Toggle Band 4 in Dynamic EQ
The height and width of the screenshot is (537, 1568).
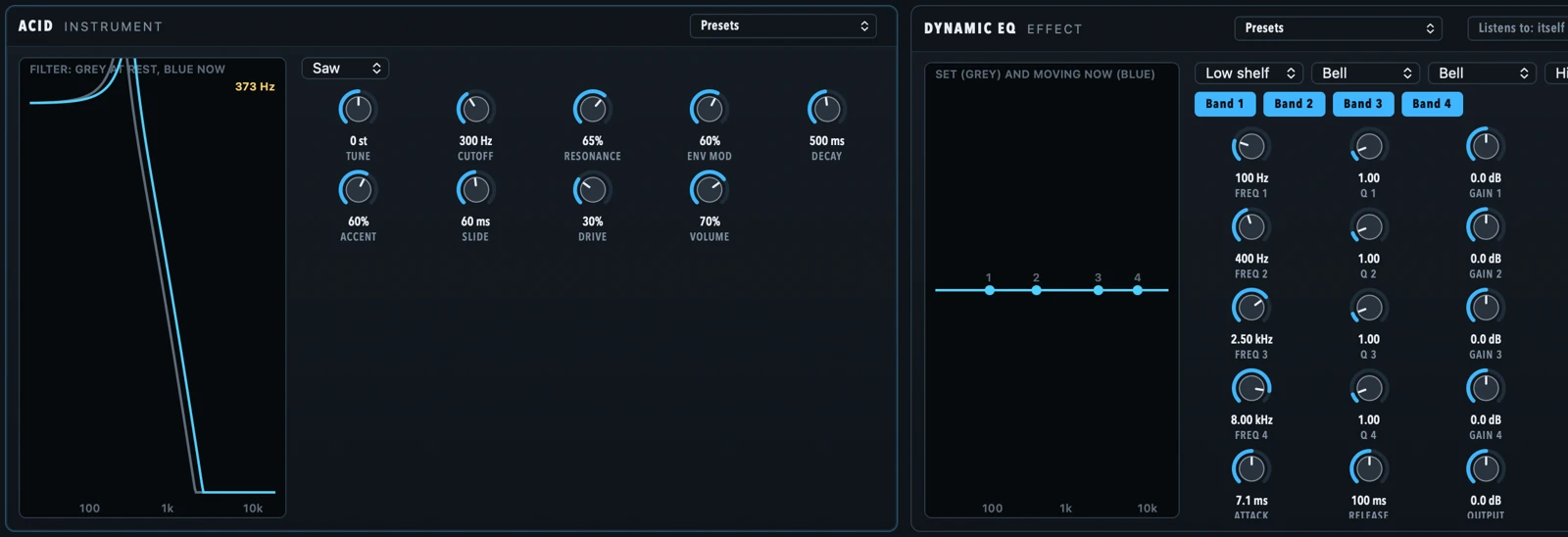pos(1432,104)
